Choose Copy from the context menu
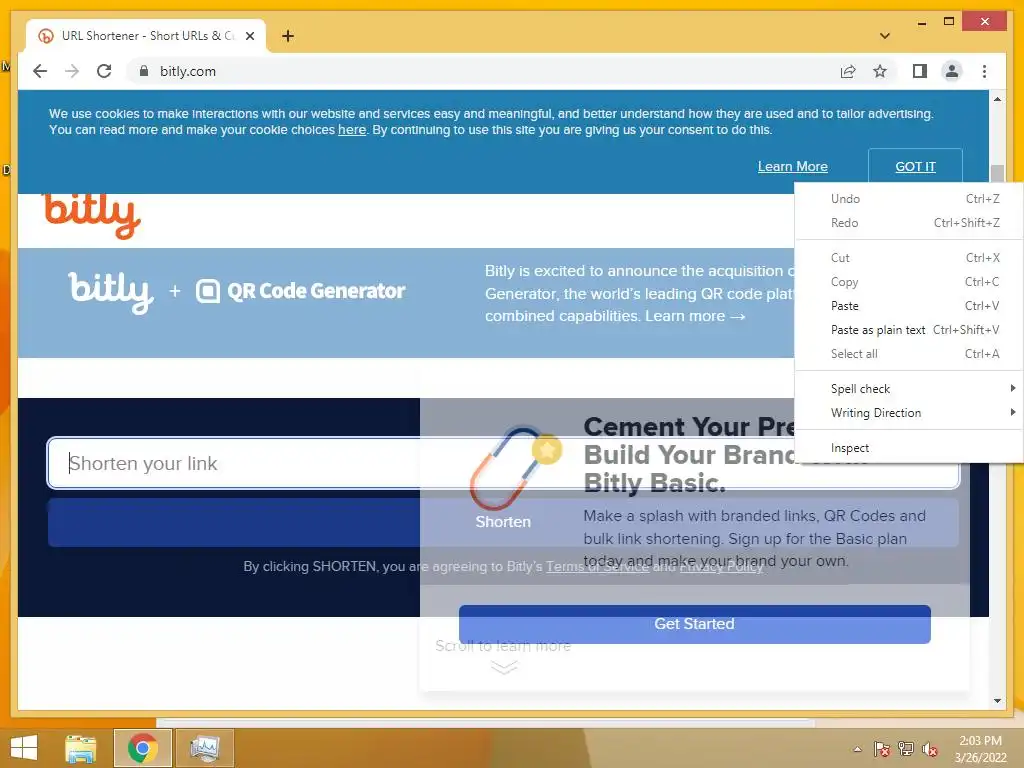Viewport: 1024px width, 768px height. pos(908,282)
